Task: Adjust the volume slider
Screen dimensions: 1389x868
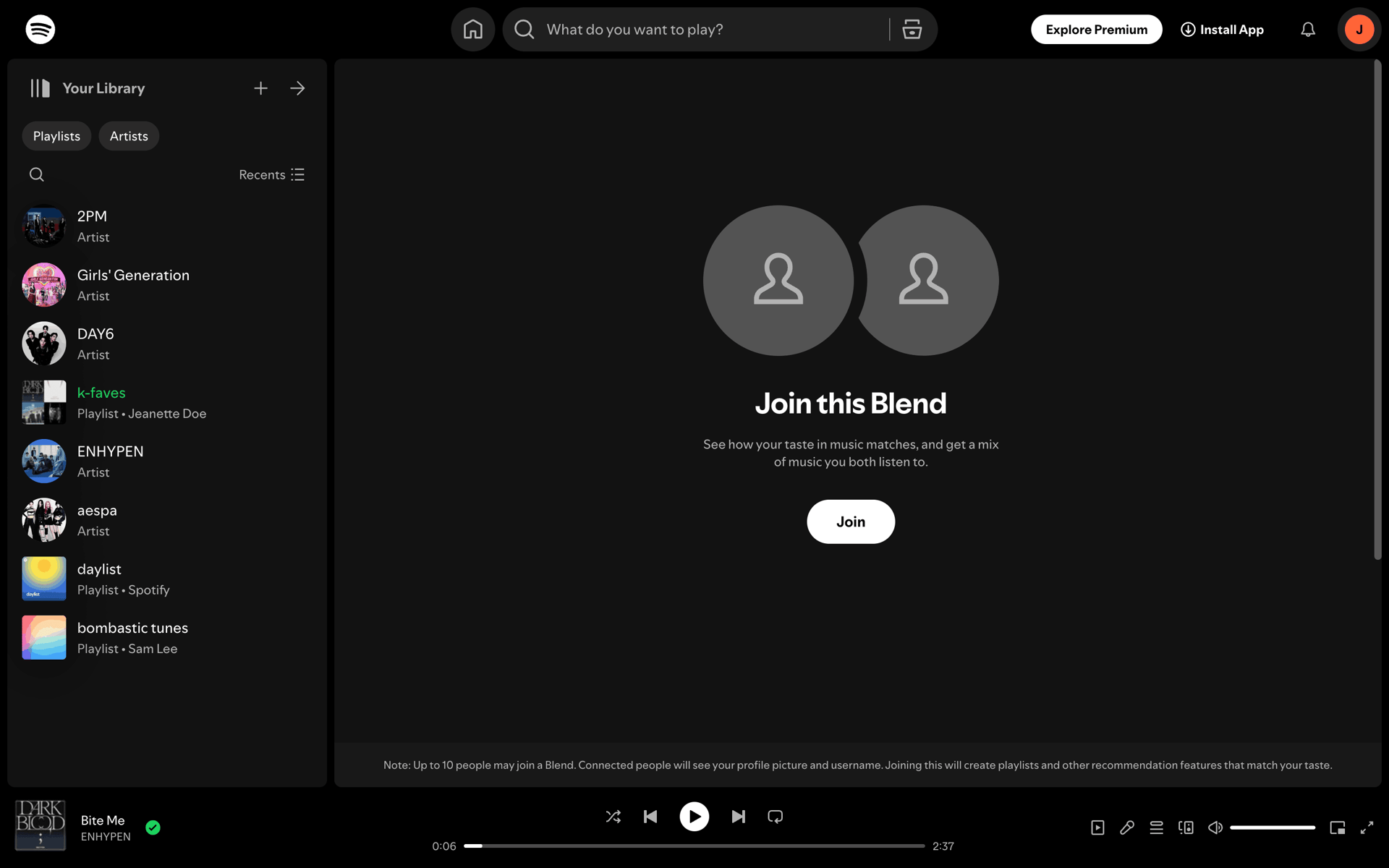Action: (x=1273, y=827)
